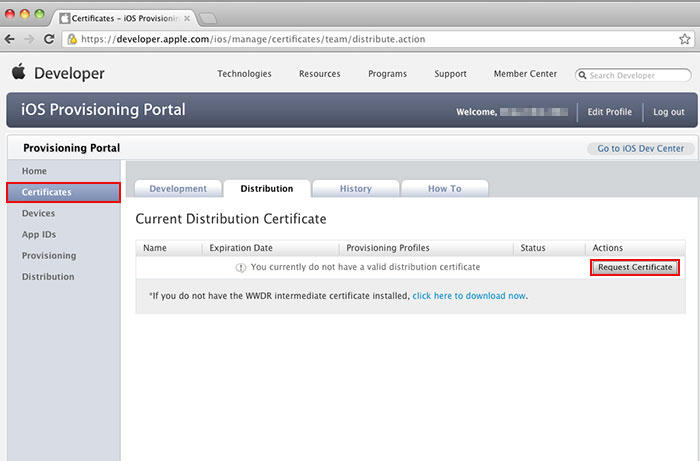This screenshot has height=461, width=700.
Task: Click the 'Provisioning Portal' heading text
Action: pyautogui.click(x=71, y=148)
